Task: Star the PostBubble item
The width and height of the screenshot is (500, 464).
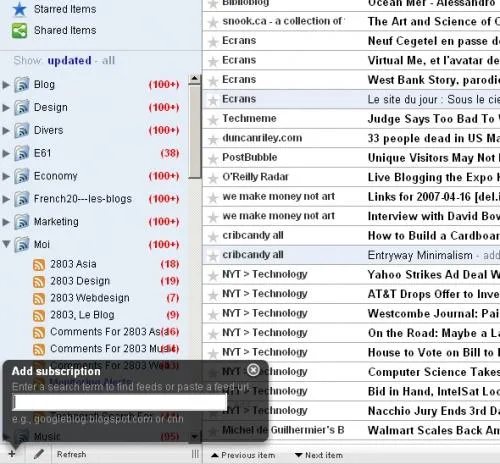Action: click(x=213, y=159)
